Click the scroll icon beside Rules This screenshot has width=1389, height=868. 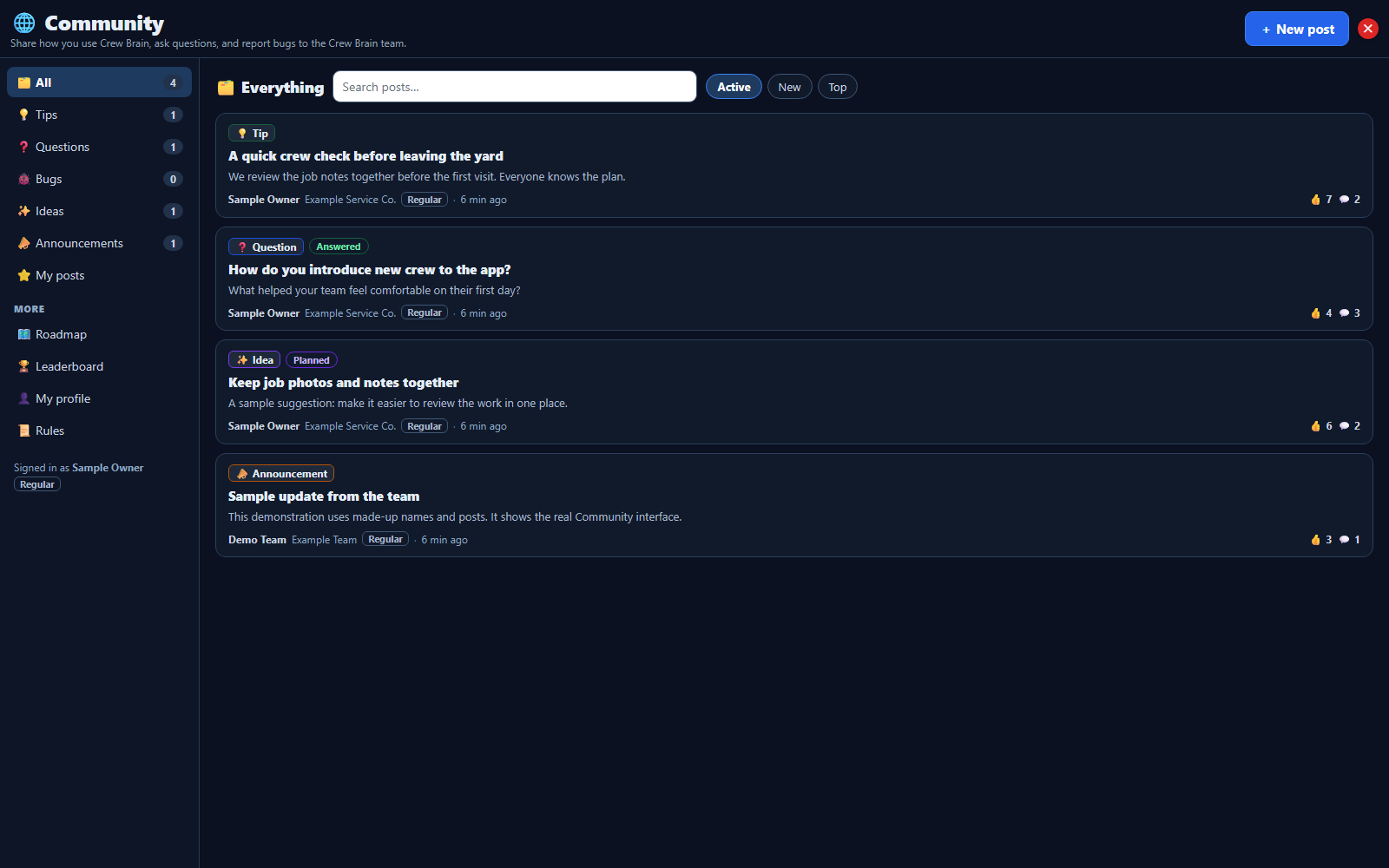pos(24,431)
